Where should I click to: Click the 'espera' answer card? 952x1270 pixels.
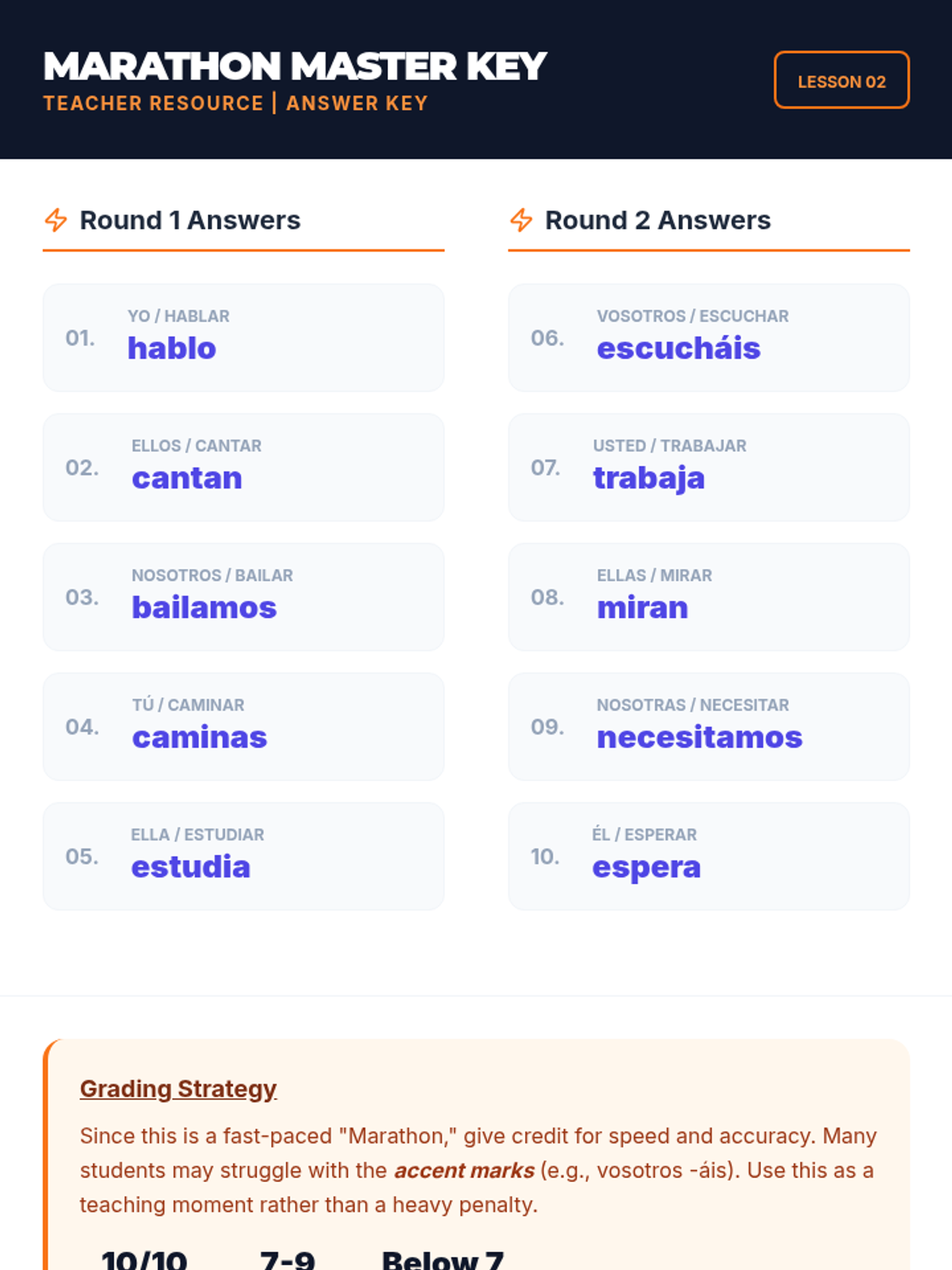point(708,856)
